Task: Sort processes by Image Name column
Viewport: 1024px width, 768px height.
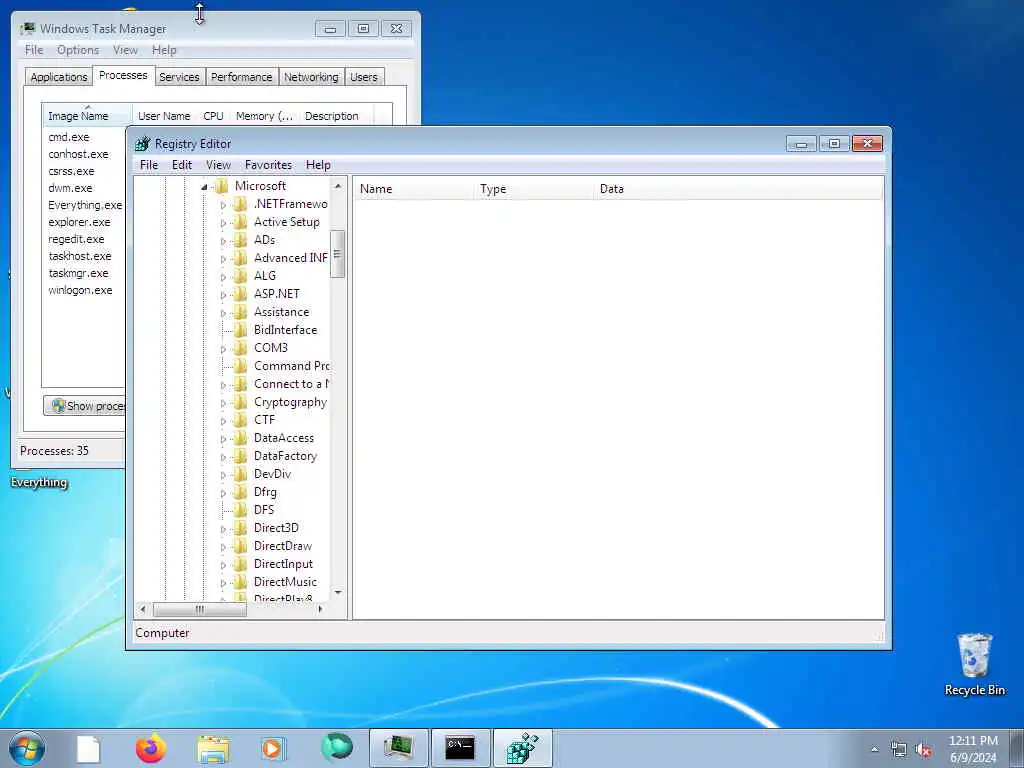Action: click(x=88, y=116)
